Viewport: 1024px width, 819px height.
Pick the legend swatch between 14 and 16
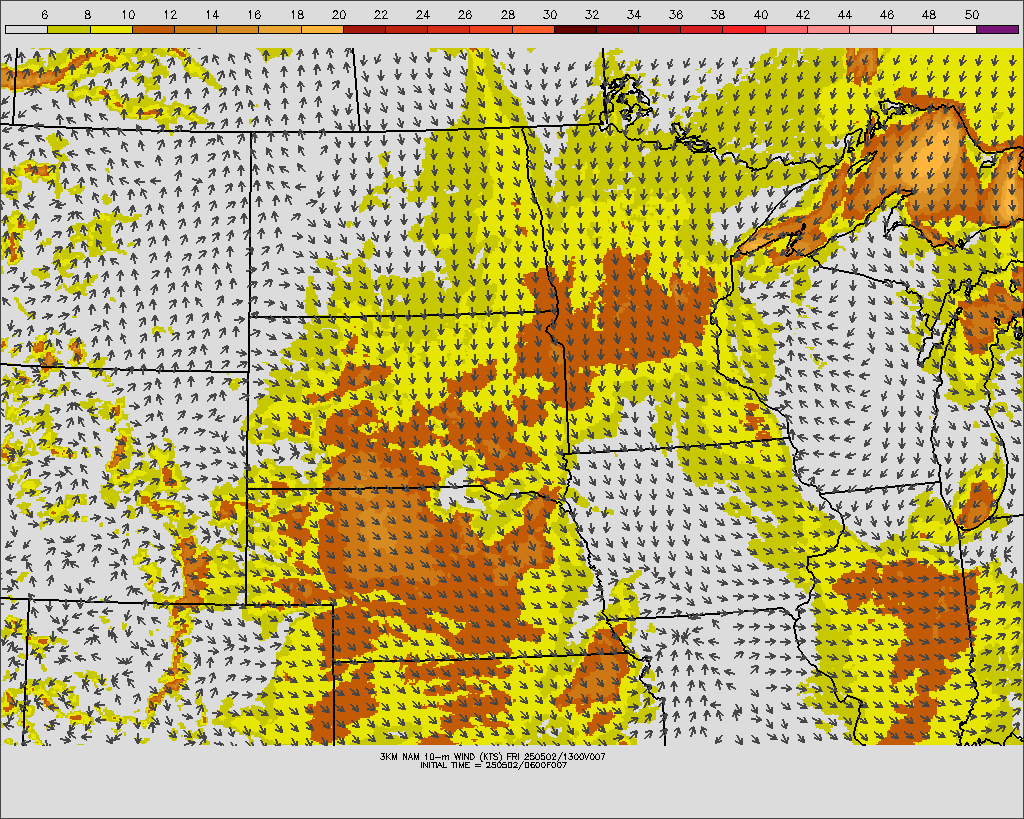[x=238, y=29]
